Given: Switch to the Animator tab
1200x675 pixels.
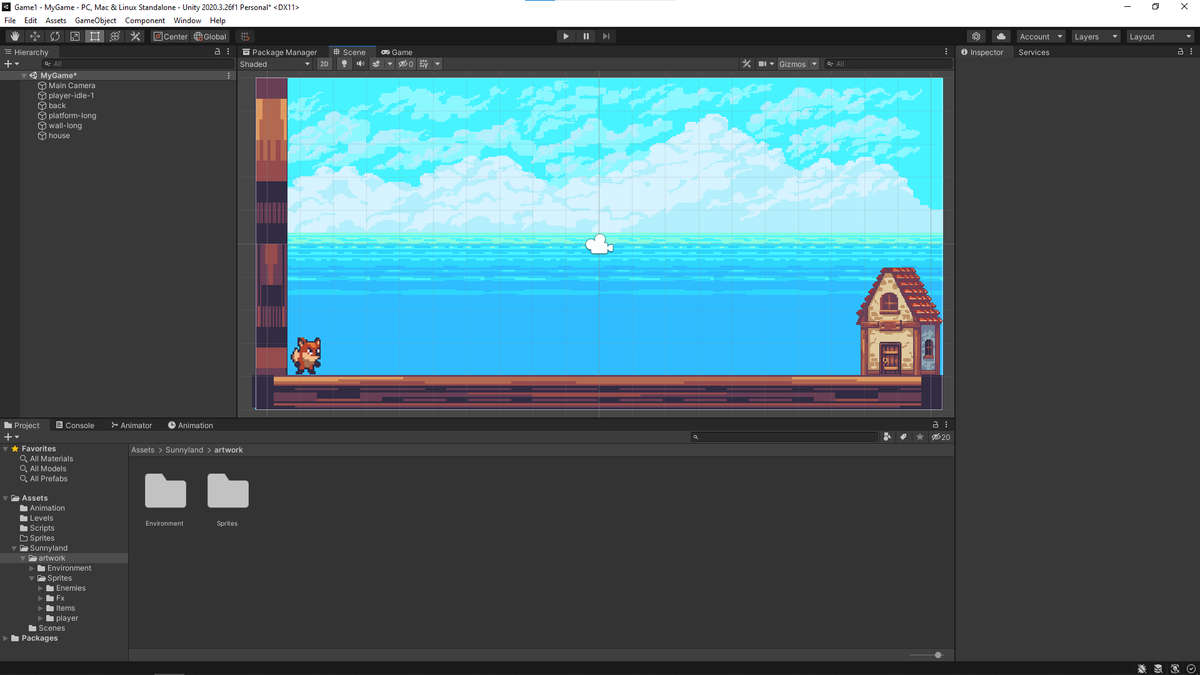Looking at the screenshot, I should [132, 425].
